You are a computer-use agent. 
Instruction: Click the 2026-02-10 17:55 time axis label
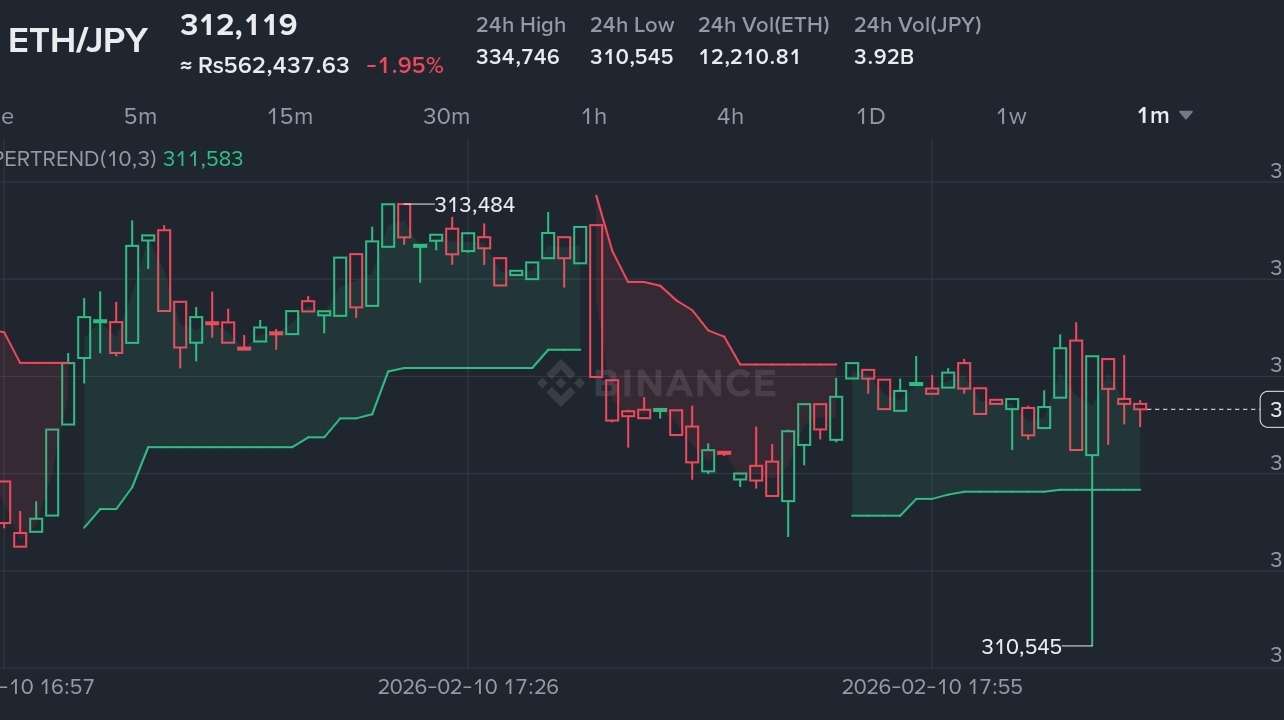(932, 687)
